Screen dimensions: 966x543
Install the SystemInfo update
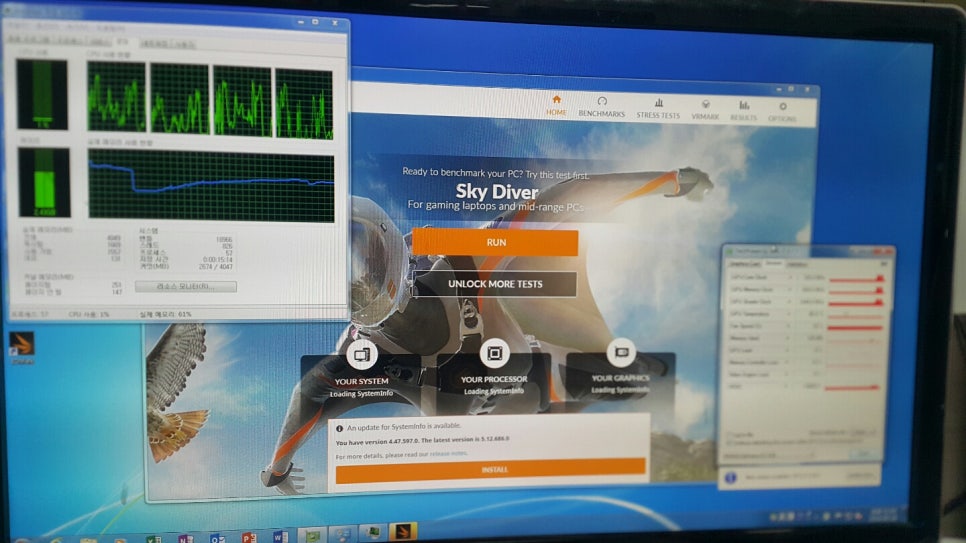pos(490,470)
